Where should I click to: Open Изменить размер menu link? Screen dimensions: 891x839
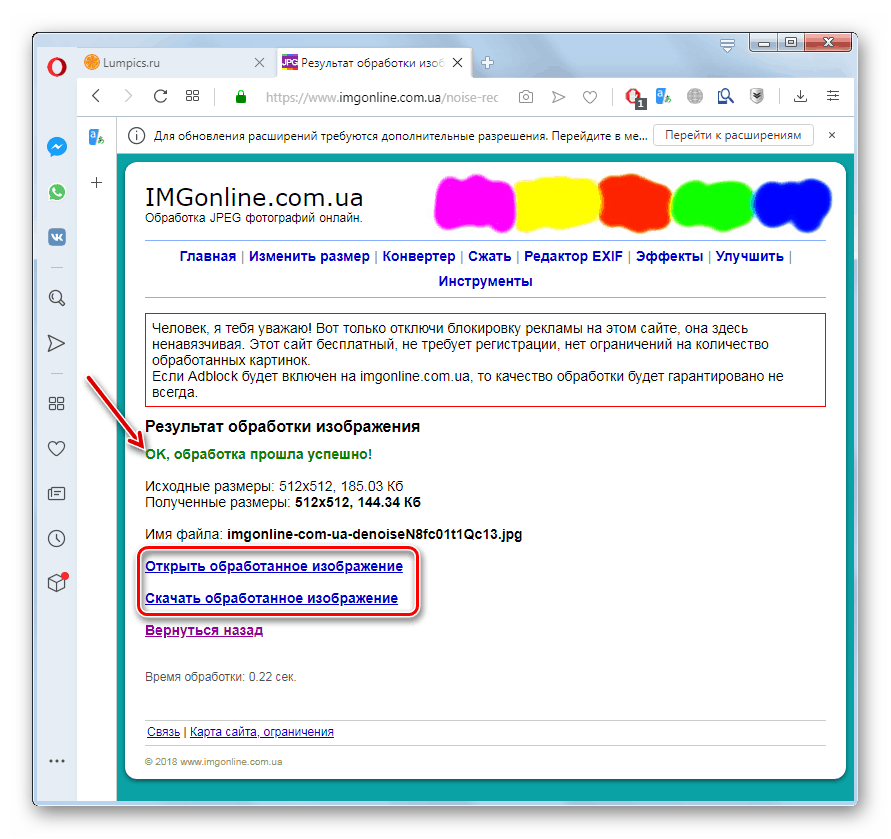pyautogui.click(x=309, y=256)
